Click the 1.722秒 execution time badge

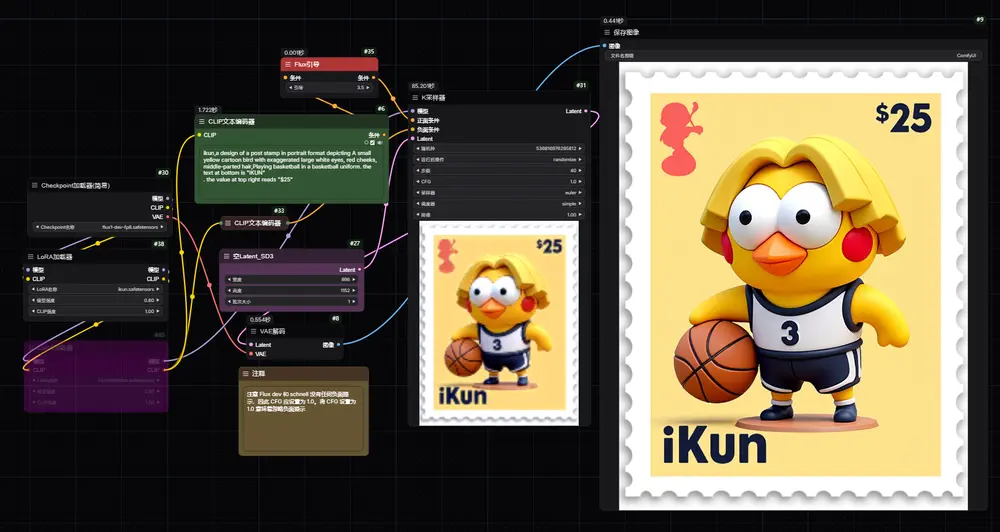[x=209, y=109]
